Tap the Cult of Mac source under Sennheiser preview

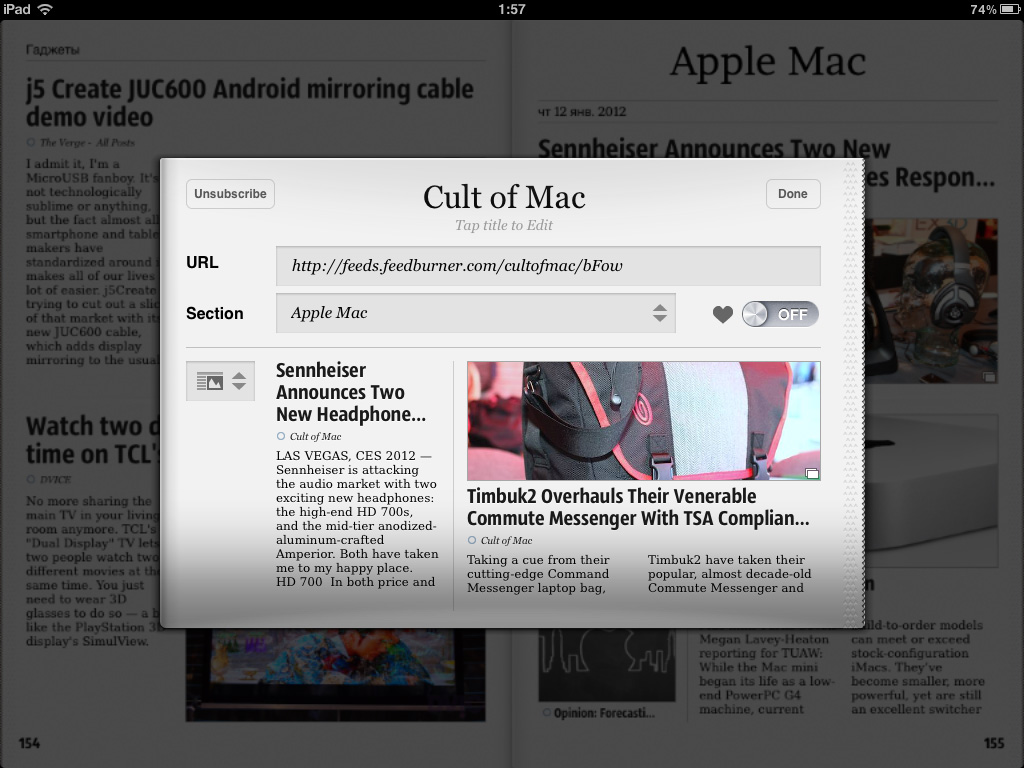315,436
